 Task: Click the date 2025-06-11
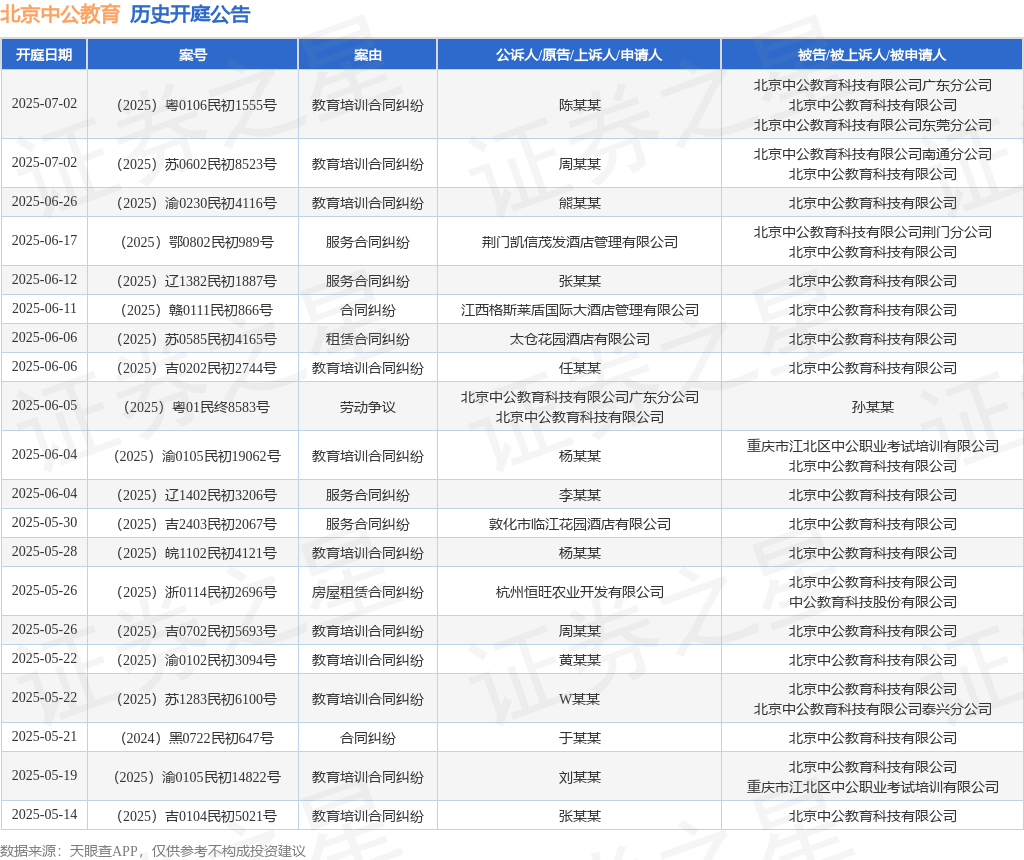point(44,309)
